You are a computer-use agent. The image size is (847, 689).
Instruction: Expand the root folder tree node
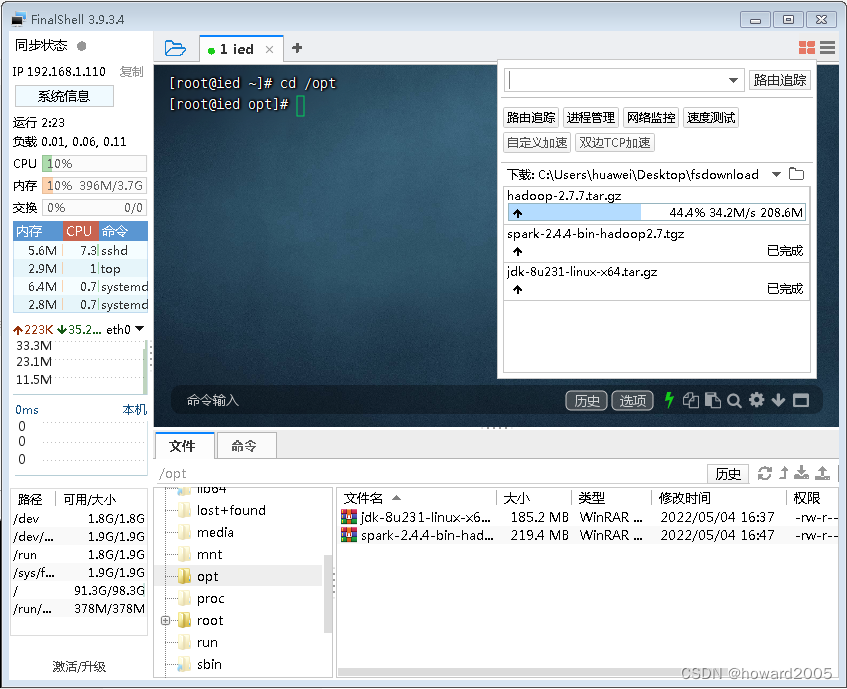[x=166, y=620]
